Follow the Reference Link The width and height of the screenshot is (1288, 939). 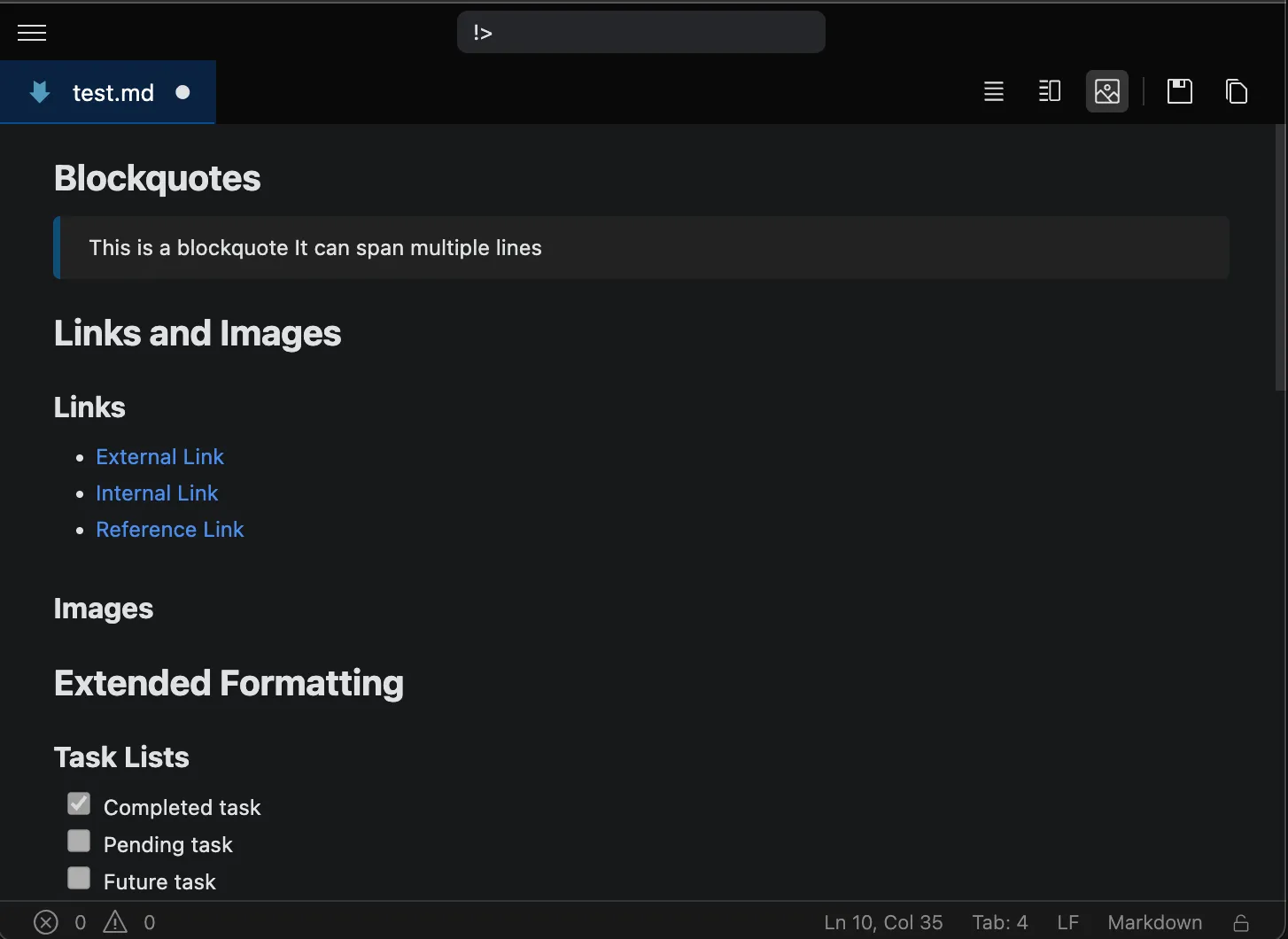[169, 530]
